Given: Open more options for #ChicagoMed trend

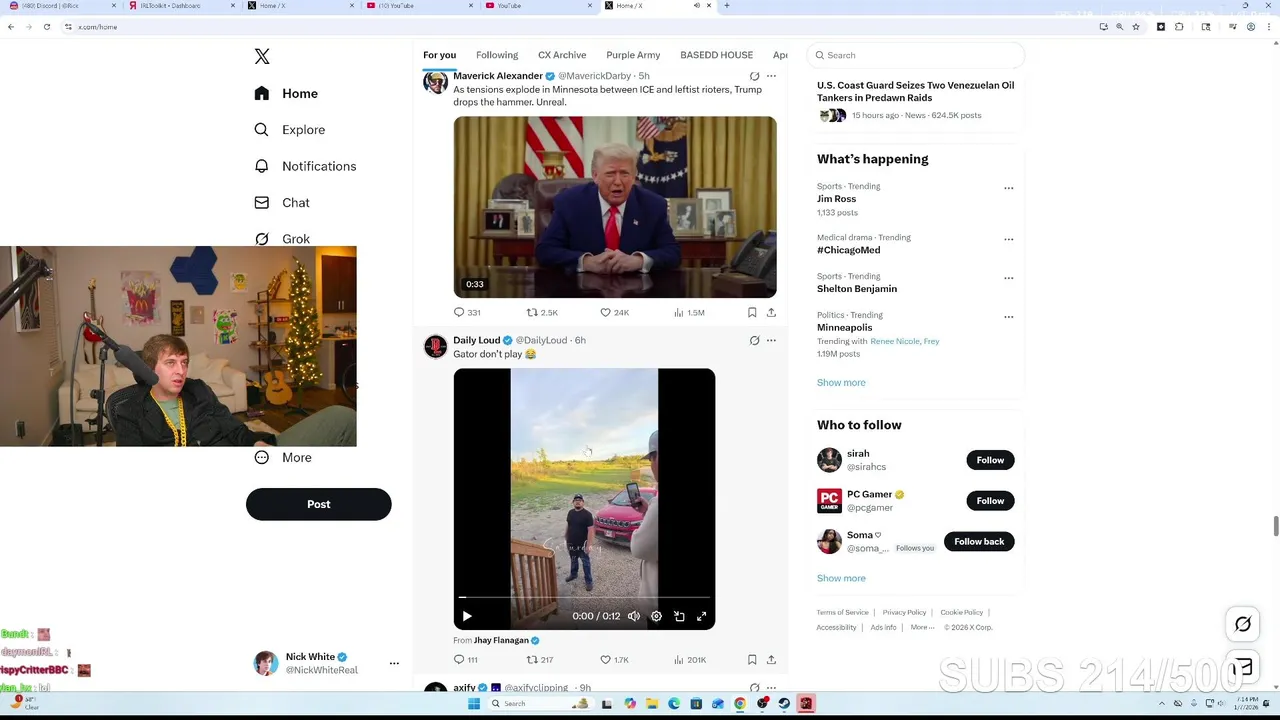Looking at the screenshot, I should click(1008, 239).
